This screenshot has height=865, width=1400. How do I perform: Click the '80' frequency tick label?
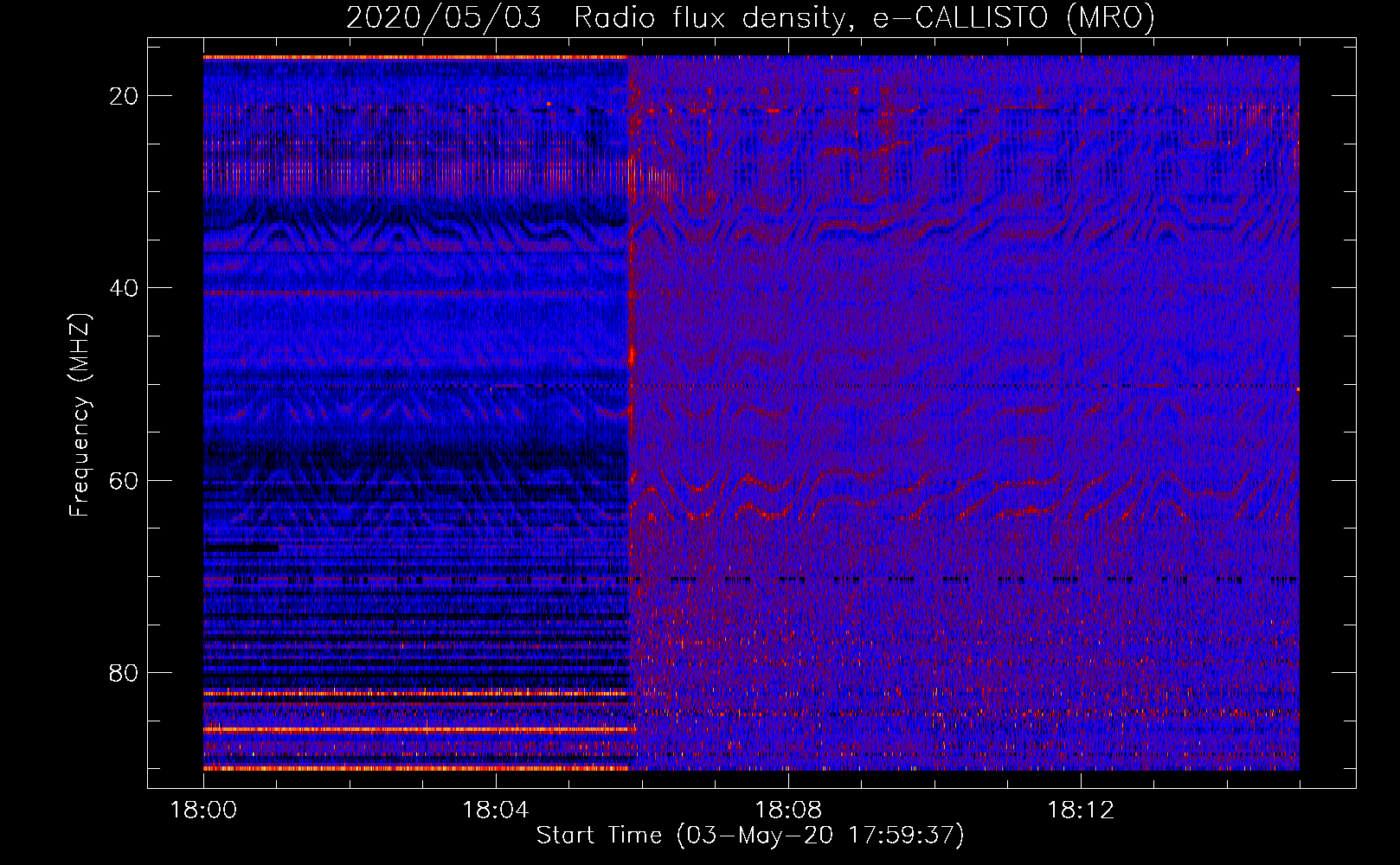(x=124, y=673)
